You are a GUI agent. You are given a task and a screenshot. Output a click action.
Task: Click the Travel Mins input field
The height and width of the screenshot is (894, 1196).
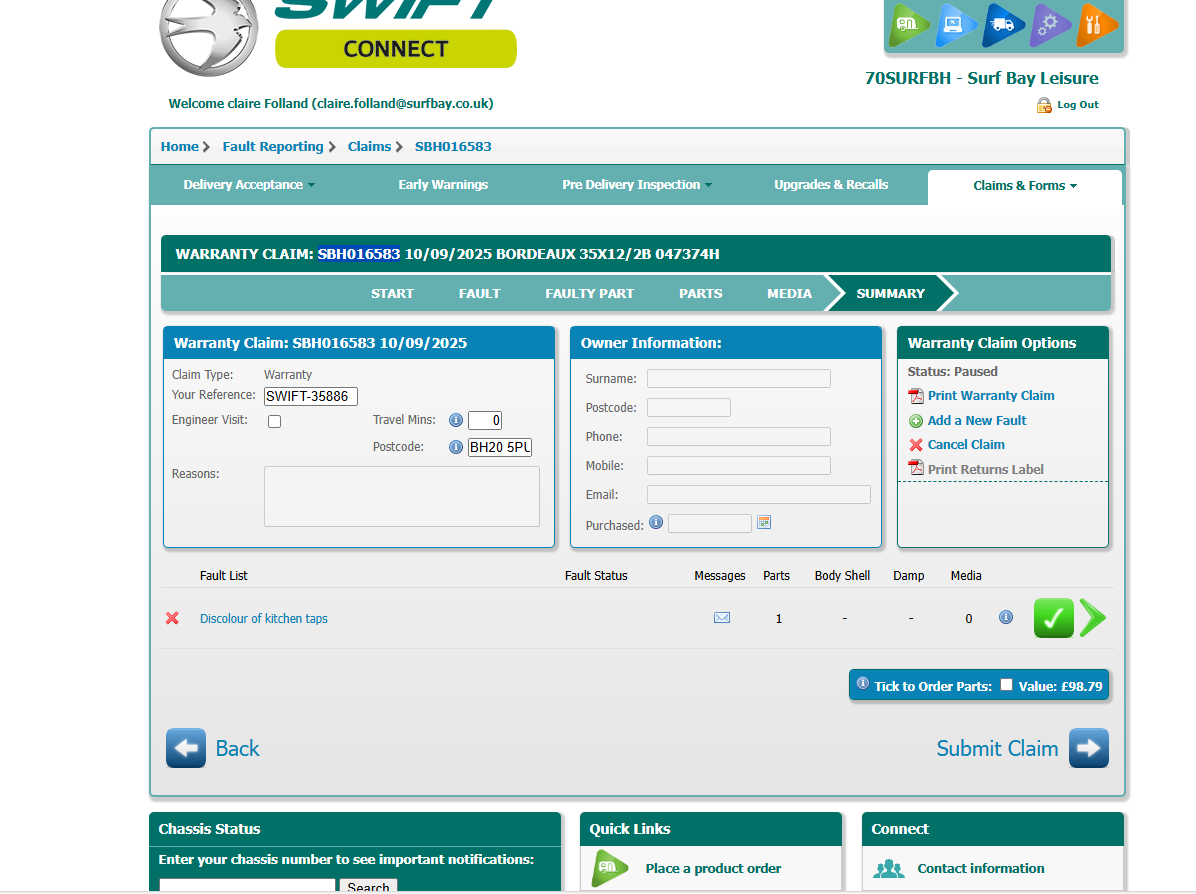(x=485, y=420)
